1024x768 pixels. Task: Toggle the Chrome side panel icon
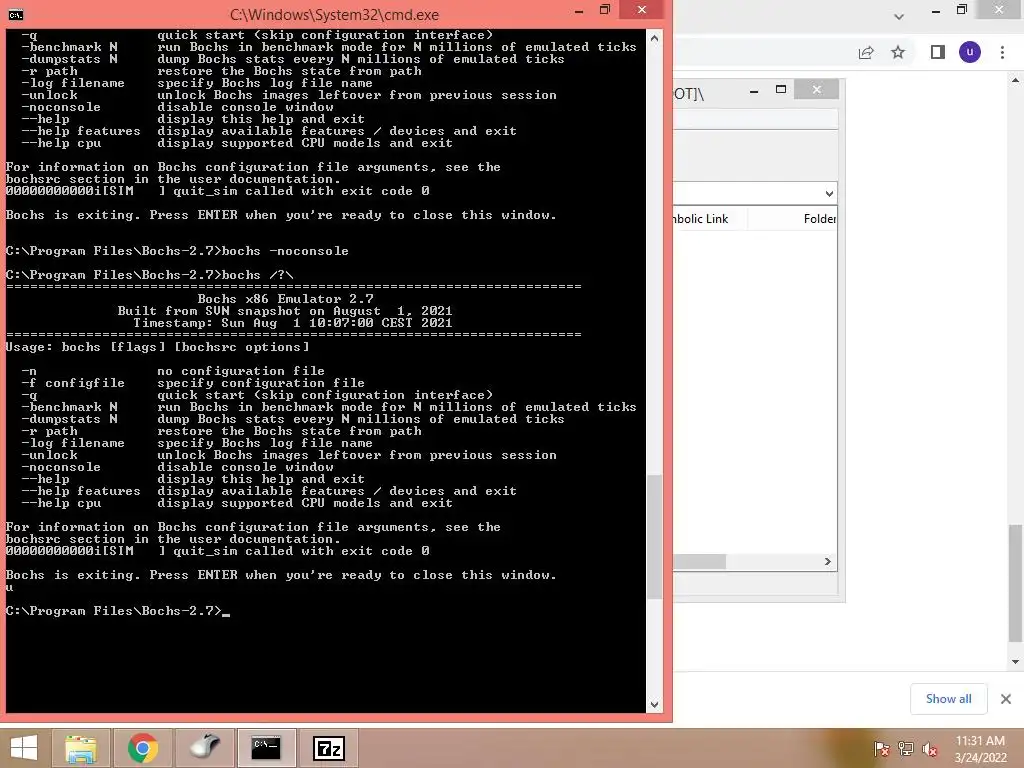[x=938, y=52]
